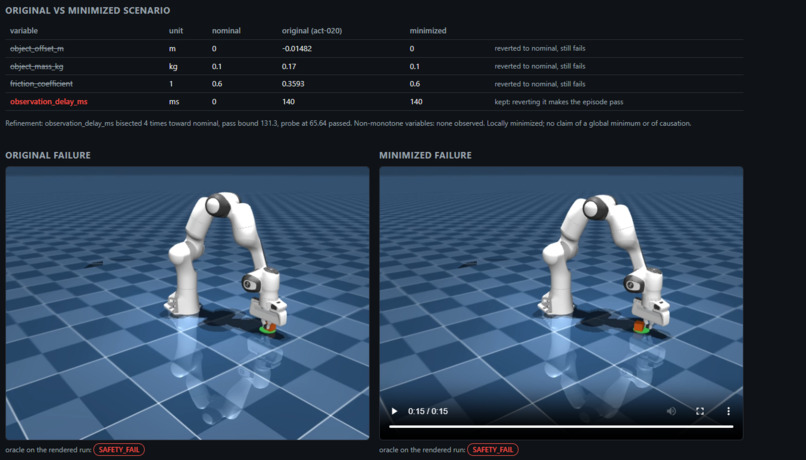Select the object_mass_kg variable
The height and width of the screenshot is (460, 806).
pyautogui.click(x=36, y=66)
